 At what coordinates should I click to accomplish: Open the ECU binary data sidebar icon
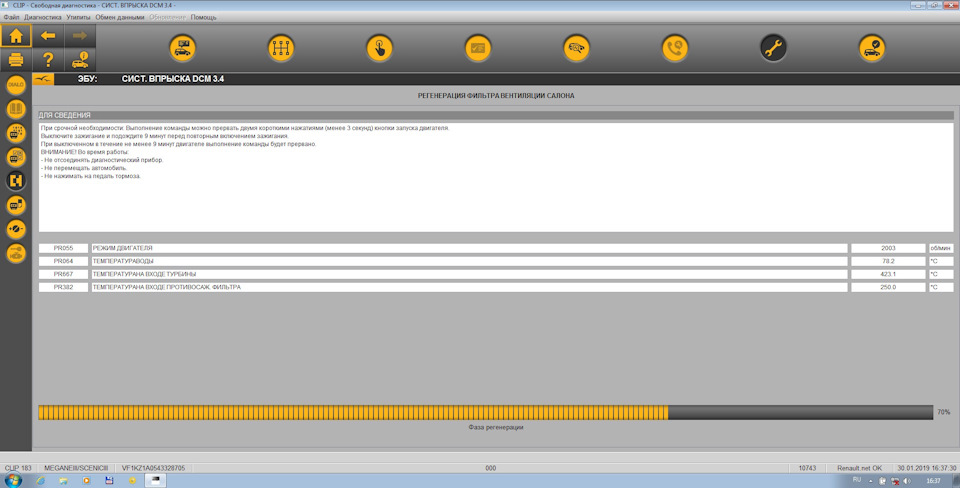tap(16, 133)
